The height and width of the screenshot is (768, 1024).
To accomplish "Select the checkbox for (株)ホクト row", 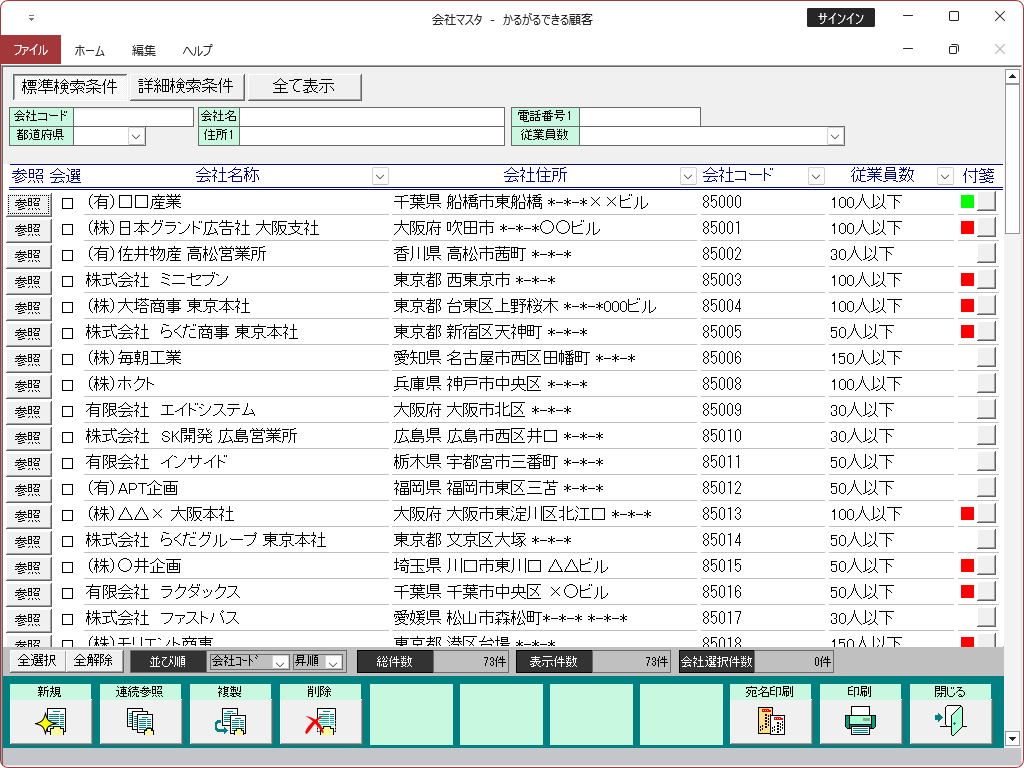I will (68, 385).
